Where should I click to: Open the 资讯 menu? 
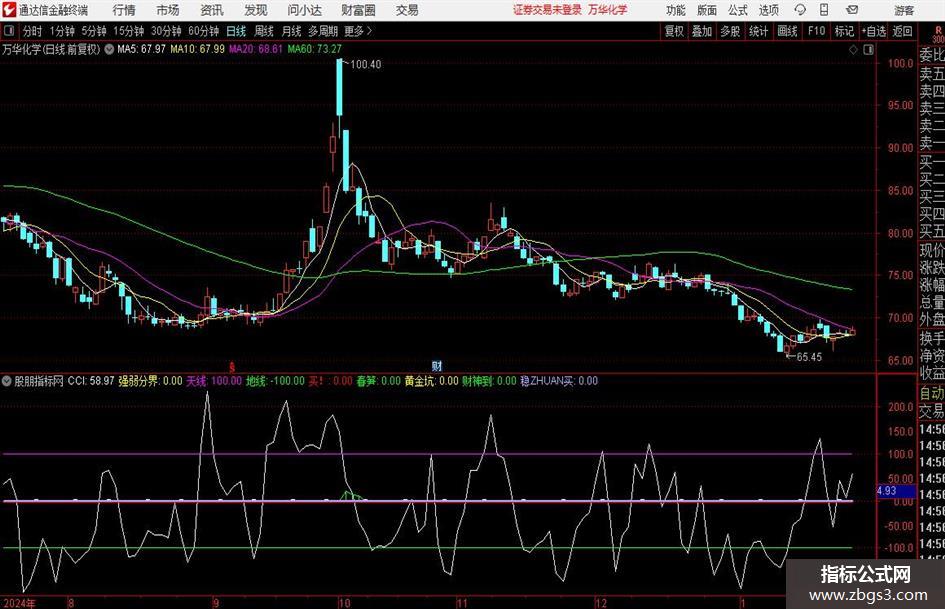(212, 10)
